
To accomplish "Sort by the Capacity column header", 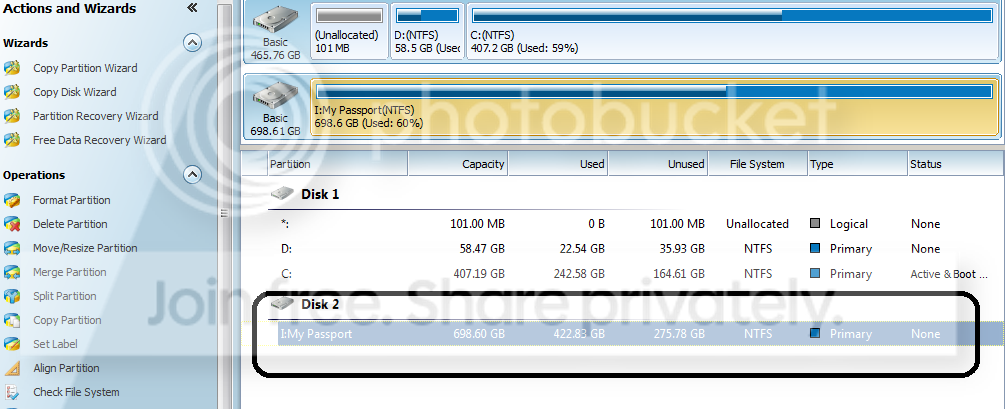I will pos(458,164).
